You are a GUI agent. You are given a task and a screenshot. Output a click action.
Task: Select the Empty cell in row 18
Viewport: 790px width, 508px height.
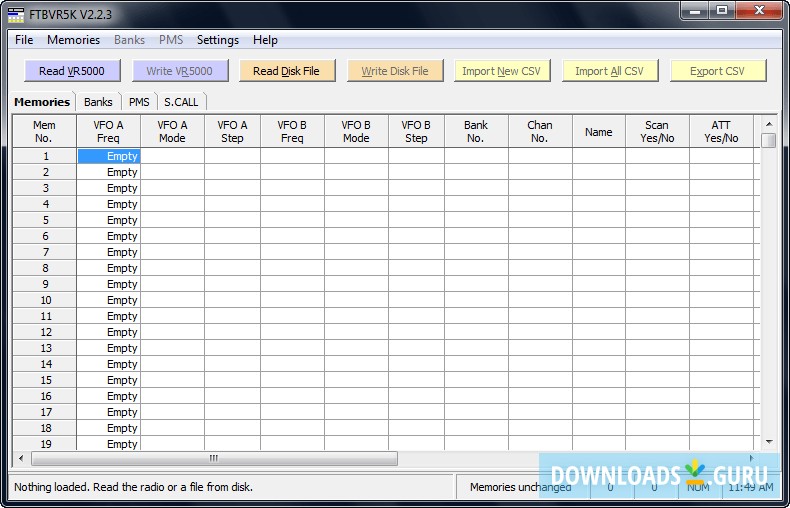108,428
